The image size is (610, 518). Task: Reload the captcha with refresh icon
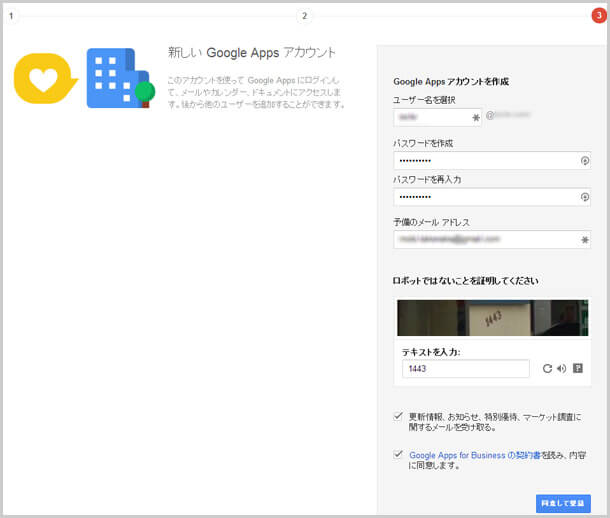coord(547,368)
